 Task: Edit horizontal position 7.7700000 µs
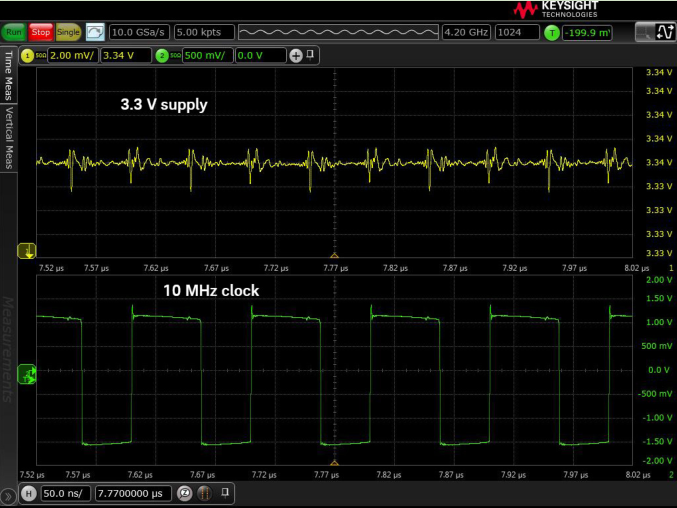(x=133, y=493)
